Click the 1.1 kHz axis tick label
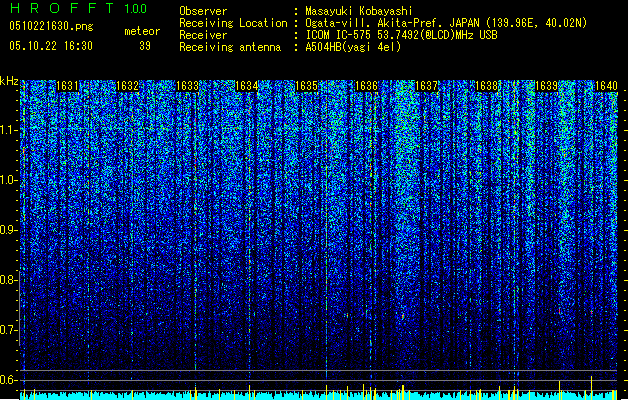The height and width of the screenshot is (400, 629). coord(9,131)
